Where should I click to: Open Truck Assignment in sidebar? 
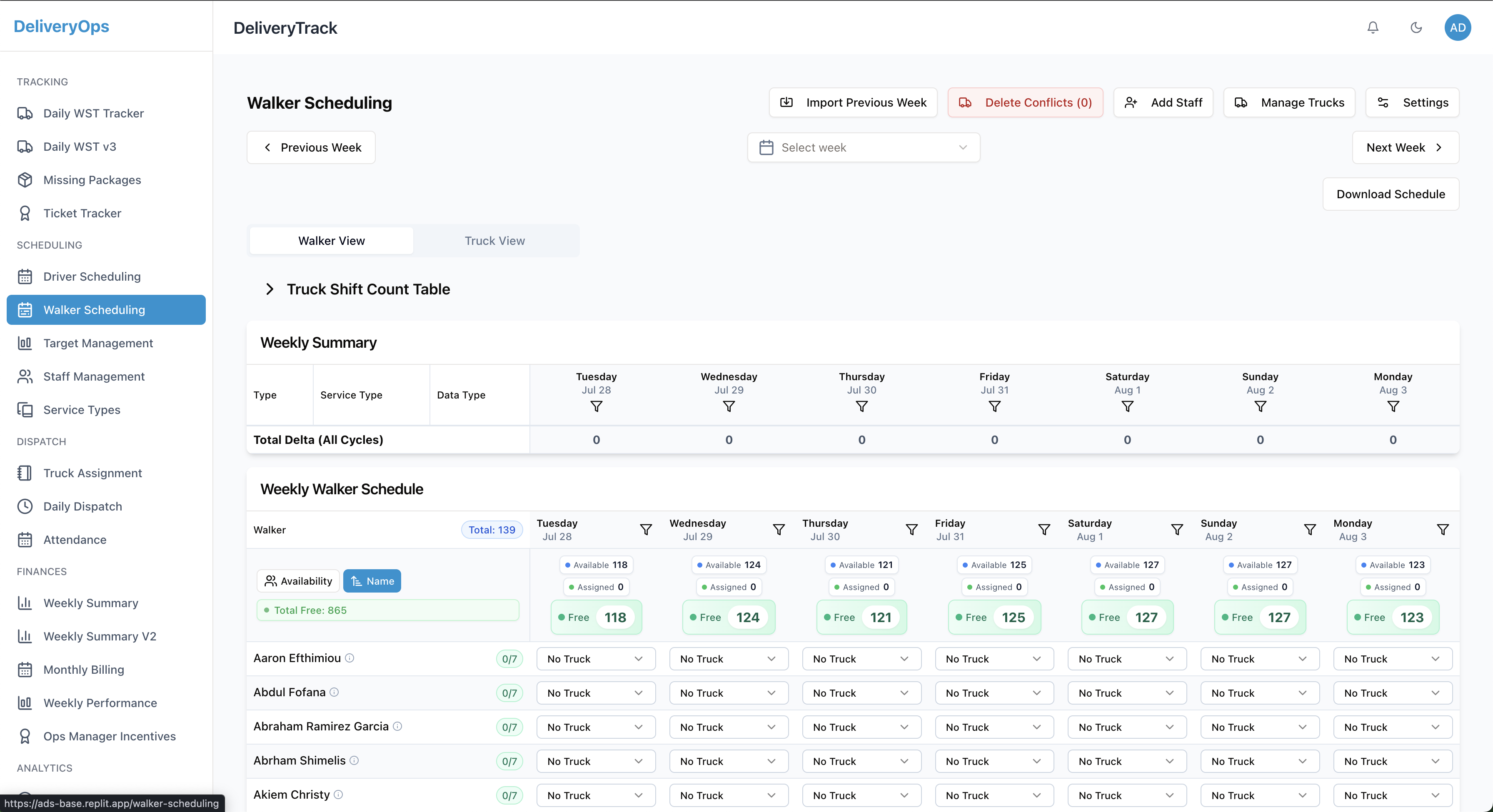(x=106, y=473)
